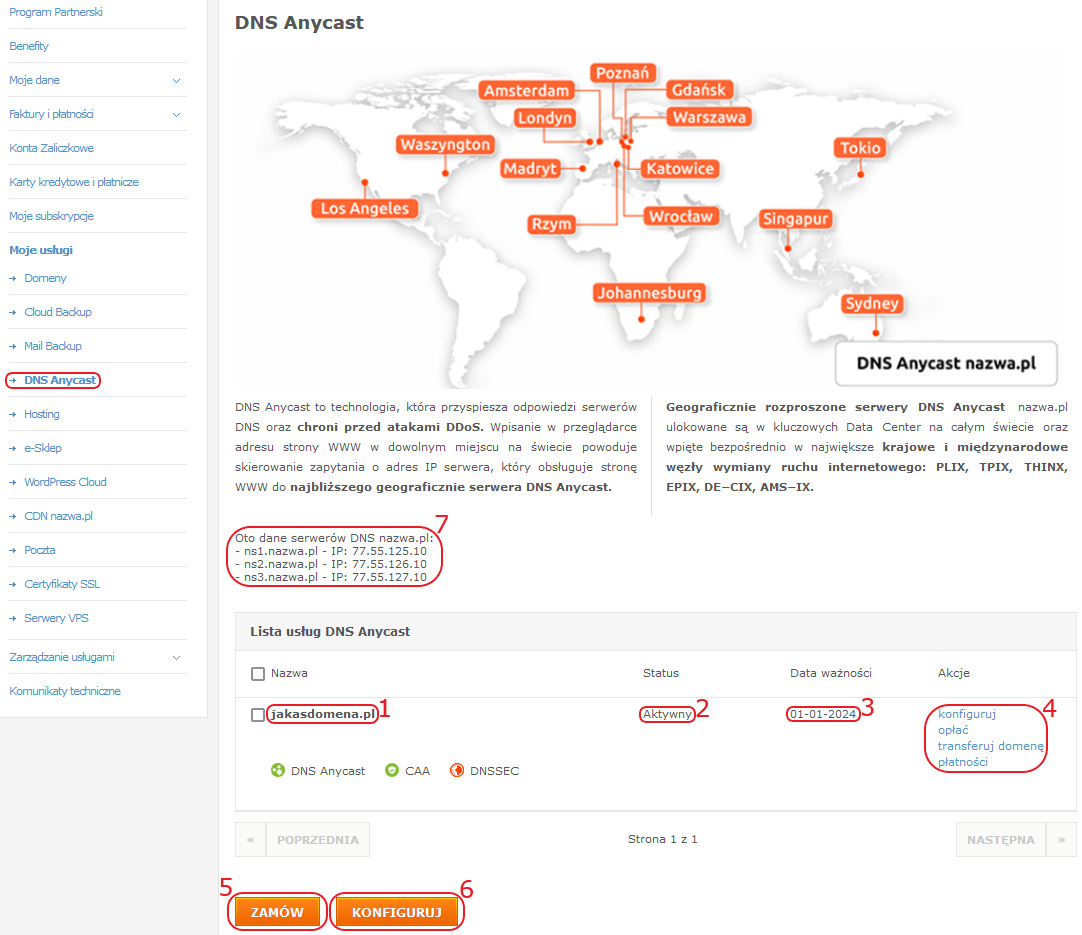Click the CAA green checkmark icon
This screenshot has height=935, width=1082.
[x=392, y=770]
